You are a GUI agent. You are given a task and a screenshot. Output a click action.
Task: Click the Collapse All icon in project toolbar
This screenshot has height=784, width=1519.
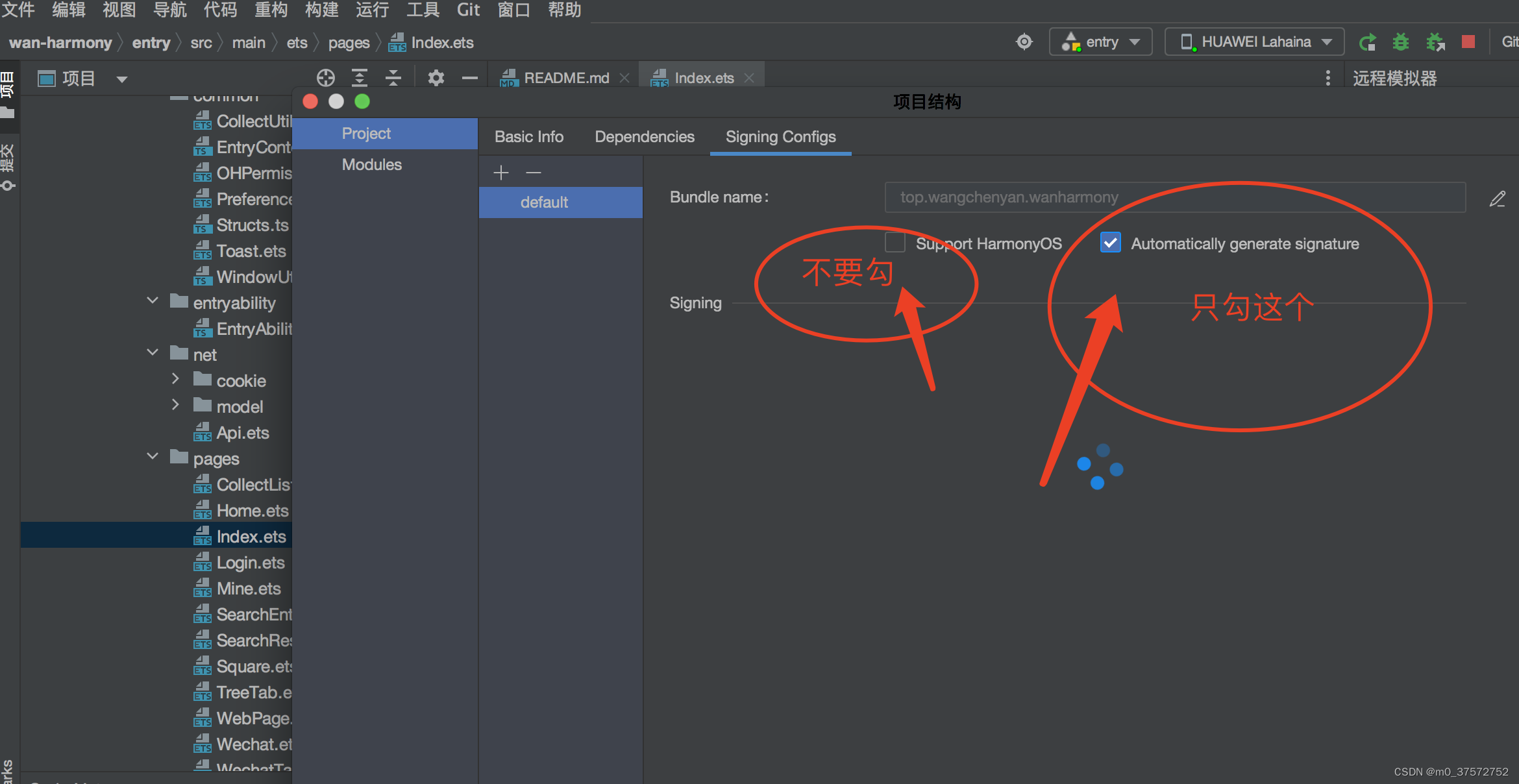click(x=393, y=79)
